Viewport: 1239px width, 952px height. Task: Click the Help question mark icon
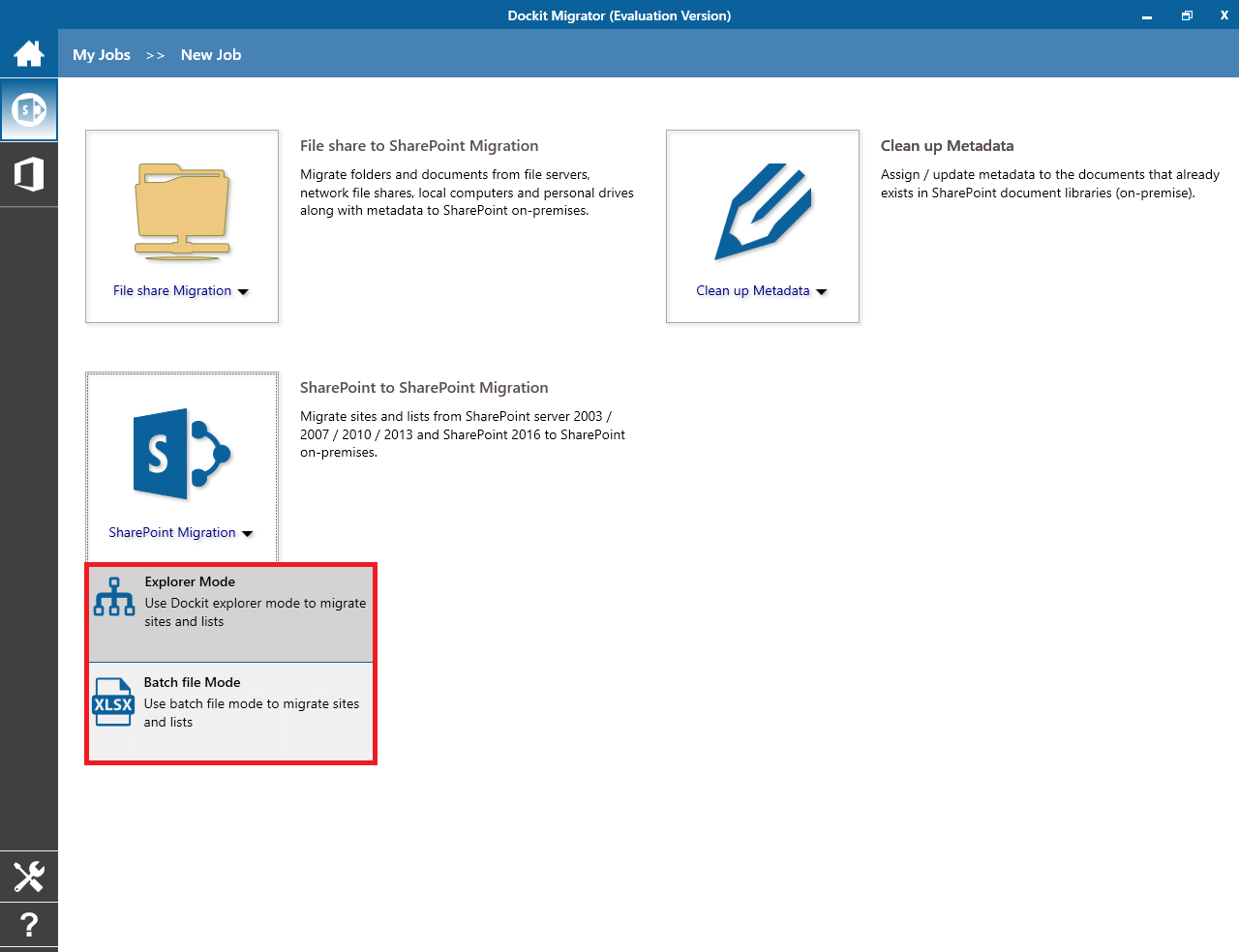(x=29, y=925)
